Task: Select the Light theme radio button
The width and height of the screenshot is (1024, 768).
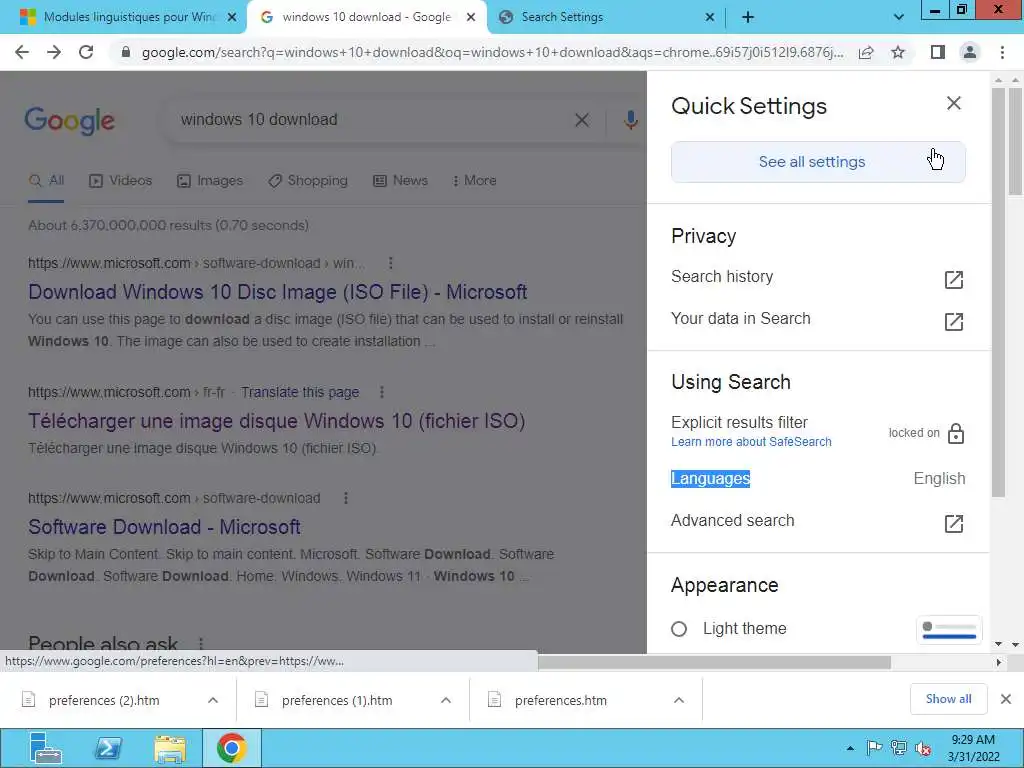Action: (679, 629)
